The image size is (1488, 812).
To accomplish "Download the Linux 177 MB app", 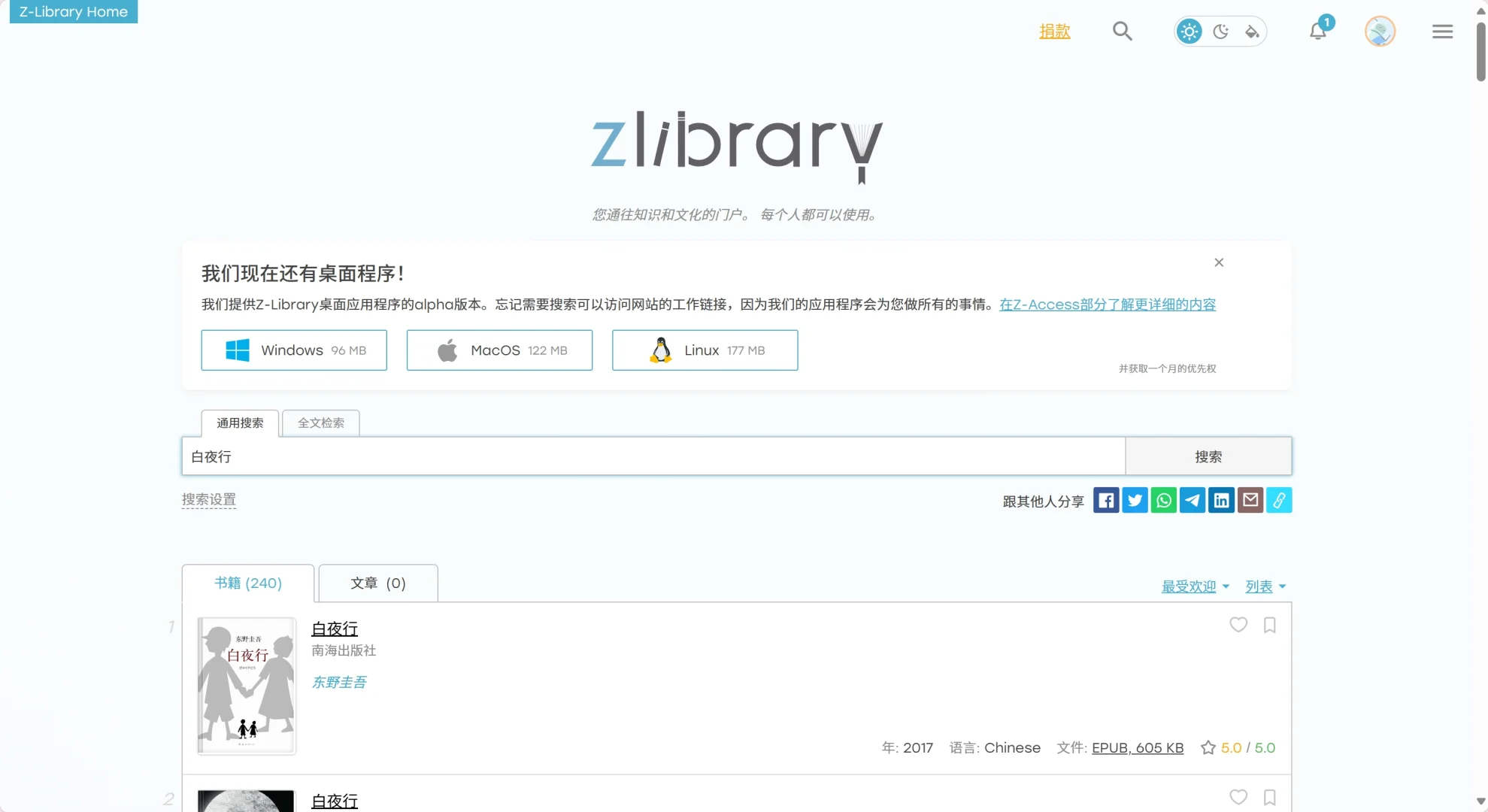I will click(705, 350).
